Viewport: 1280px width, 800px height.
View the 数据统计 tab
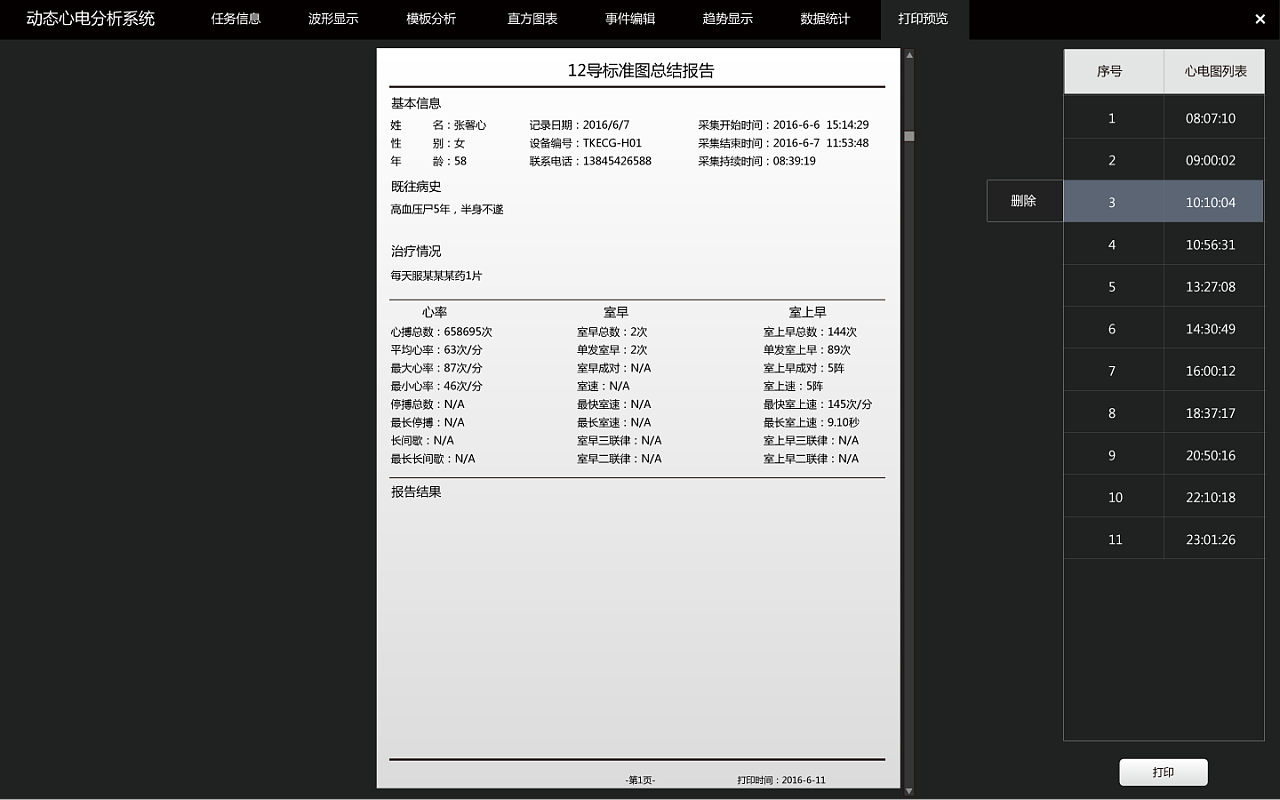(x=824, y=19)
